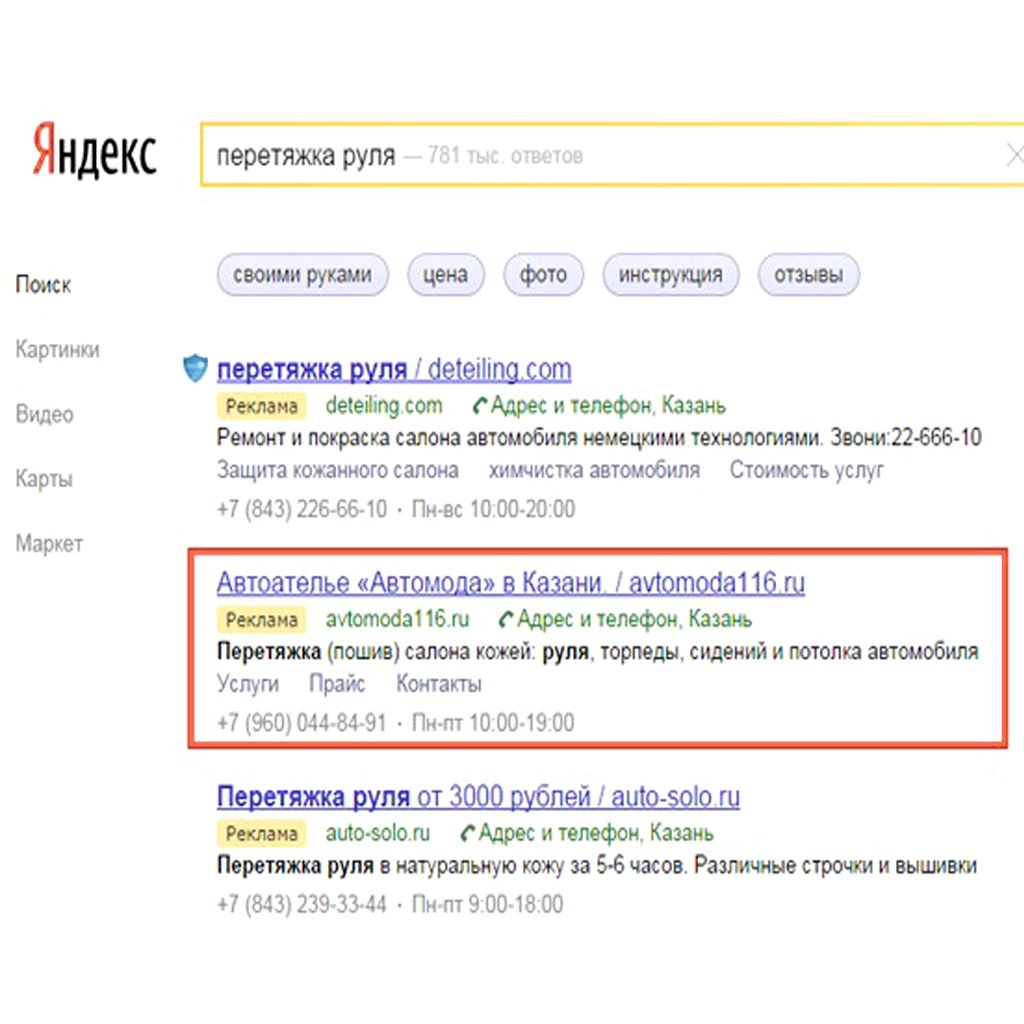Select the 'фото' suggestion chip
Image resolution: width=1024 pixels, height=1024 pixels.
coord(543,275)
